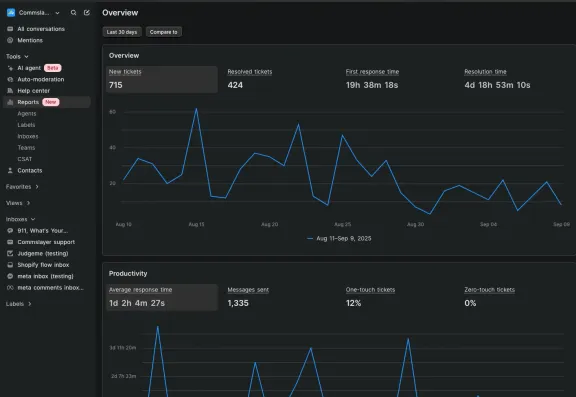Click the Beta badge next to AI agent
Viewport: 576px width, 397px height.
pyautogui.click(x=53, y=68)
